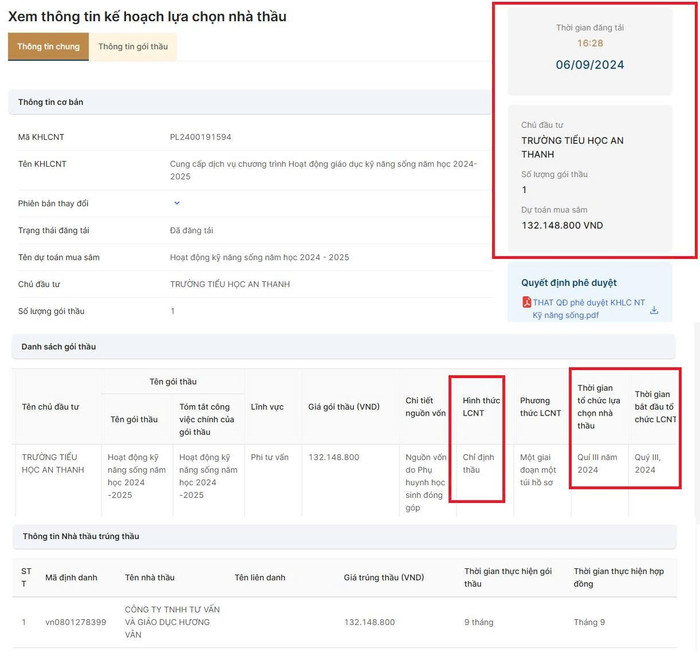Viewport: 700px width, 652px height.
Task: Click the posting date 06/09/2024
Action: coord(590,65)
